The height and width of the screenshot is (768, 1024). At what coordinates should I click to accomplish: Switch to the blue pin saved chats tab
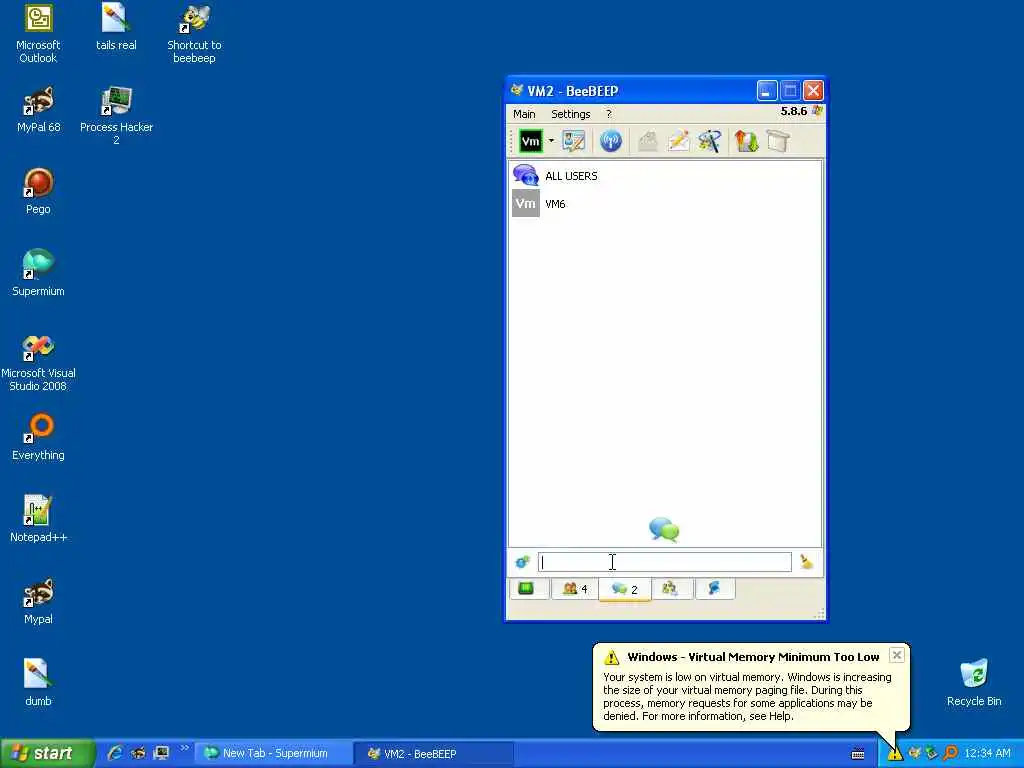pos(714,588)
